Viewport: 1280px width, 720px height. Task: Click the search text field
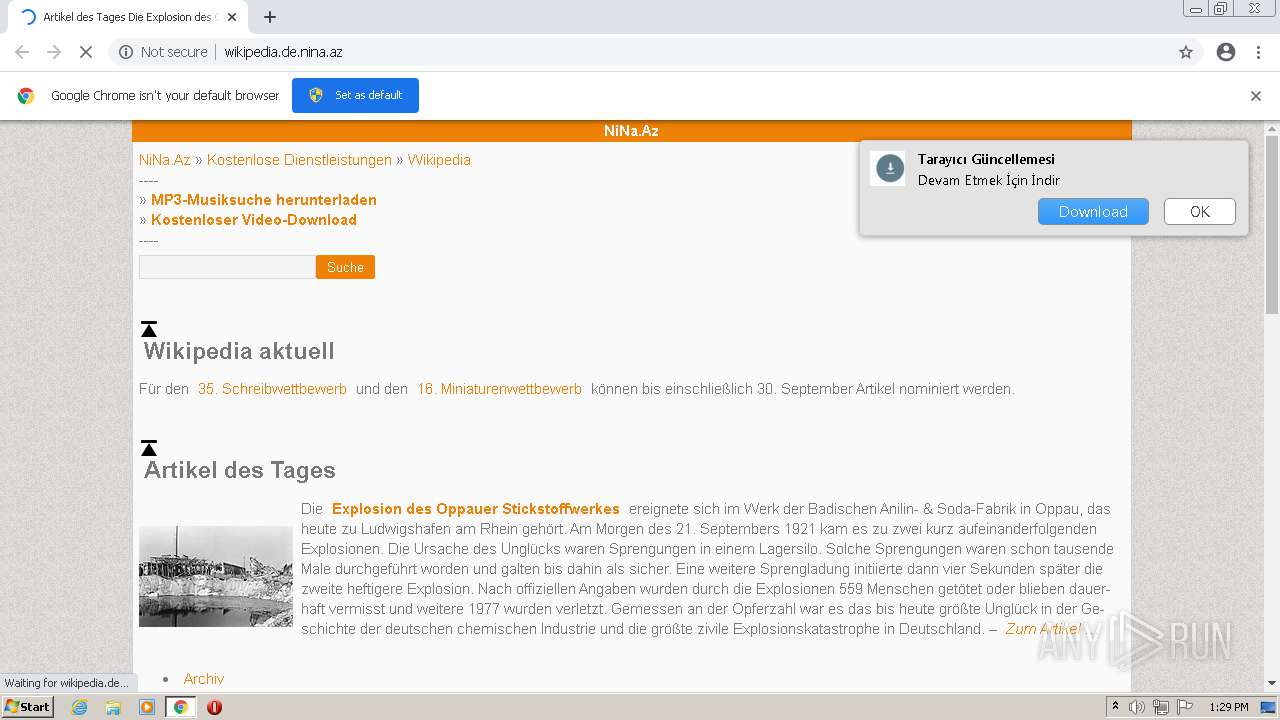click(x=227, y=267)
